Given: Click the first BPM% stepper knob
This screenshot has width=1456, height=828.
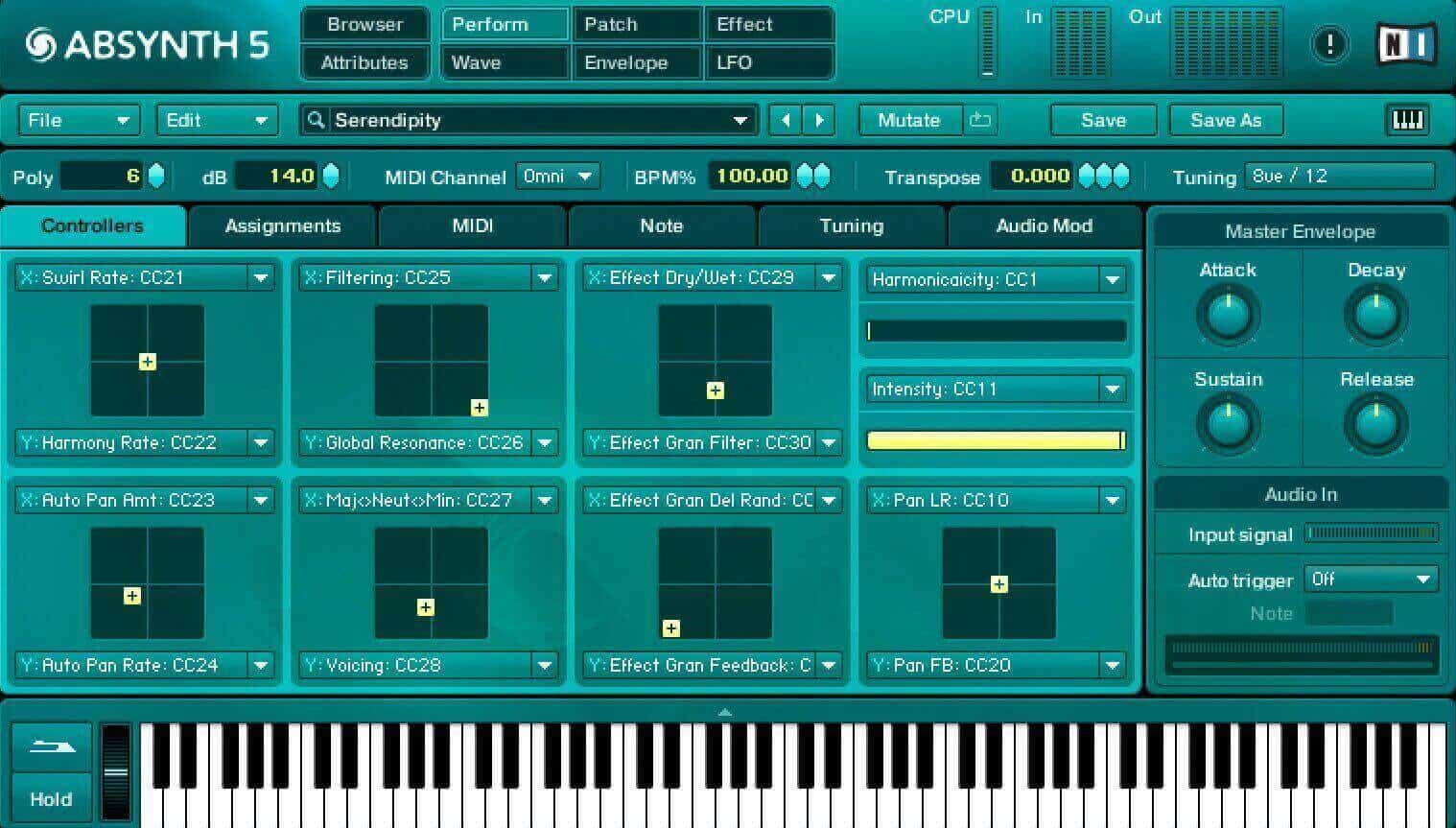Looking at the screenshot, I should [805, 176].
